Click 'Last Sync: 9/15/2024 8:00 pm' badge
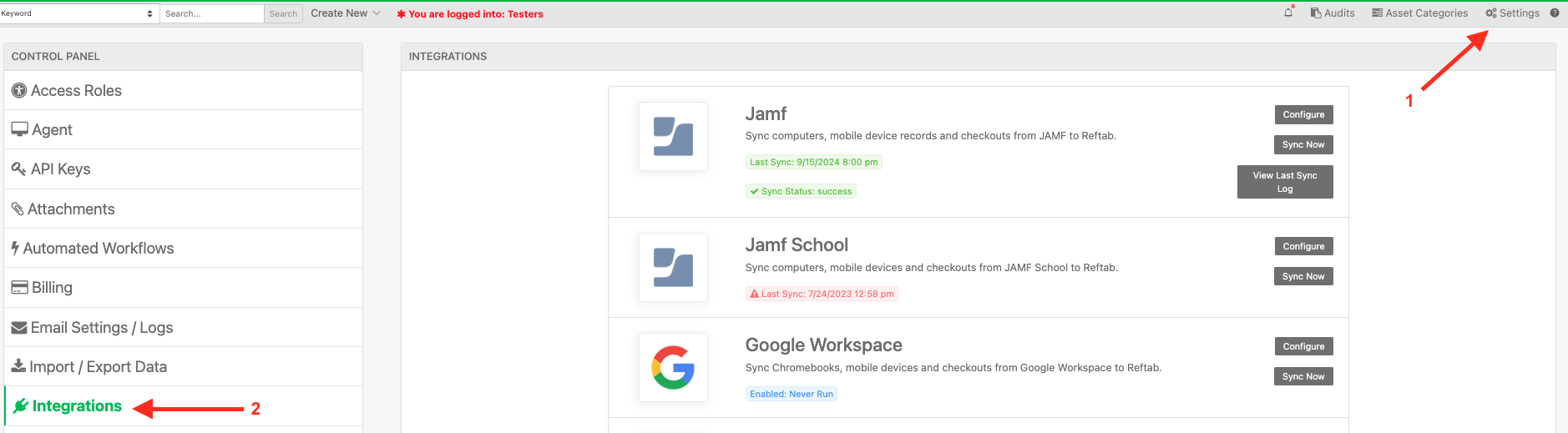The height and width of the screenshot is (433, 1568). (x=814, y=162)
